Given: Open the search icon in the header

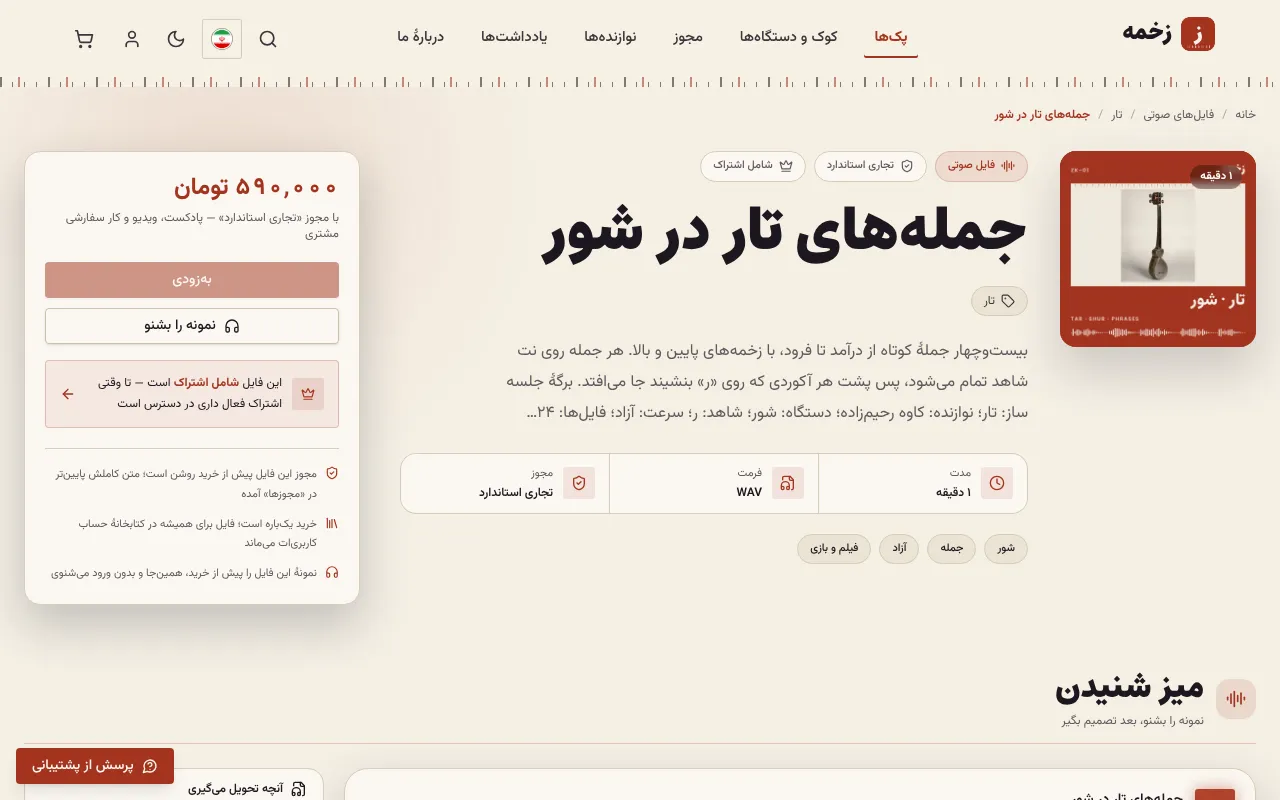Looking at the screenshot, I should coord(268,39).
